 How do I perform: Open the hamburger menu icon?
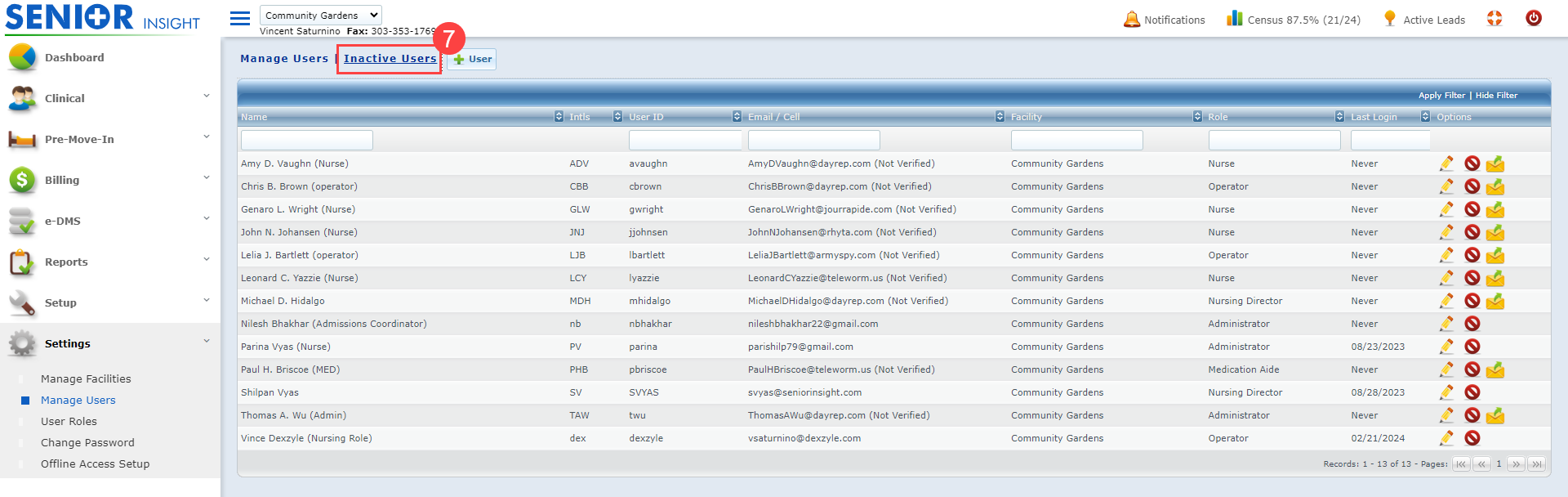click(240, 18)
